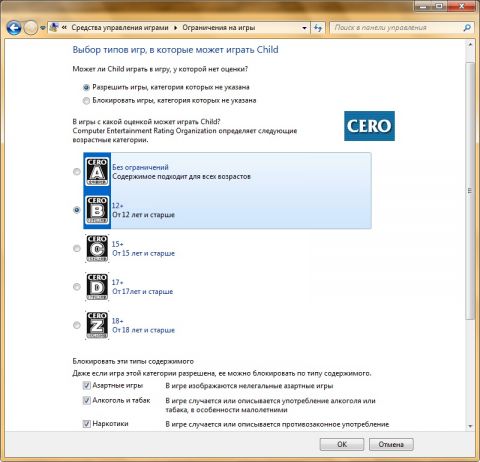Click the CERO A rating icon
The width and height of the screenshot is (480, 462).
(97, 172)
